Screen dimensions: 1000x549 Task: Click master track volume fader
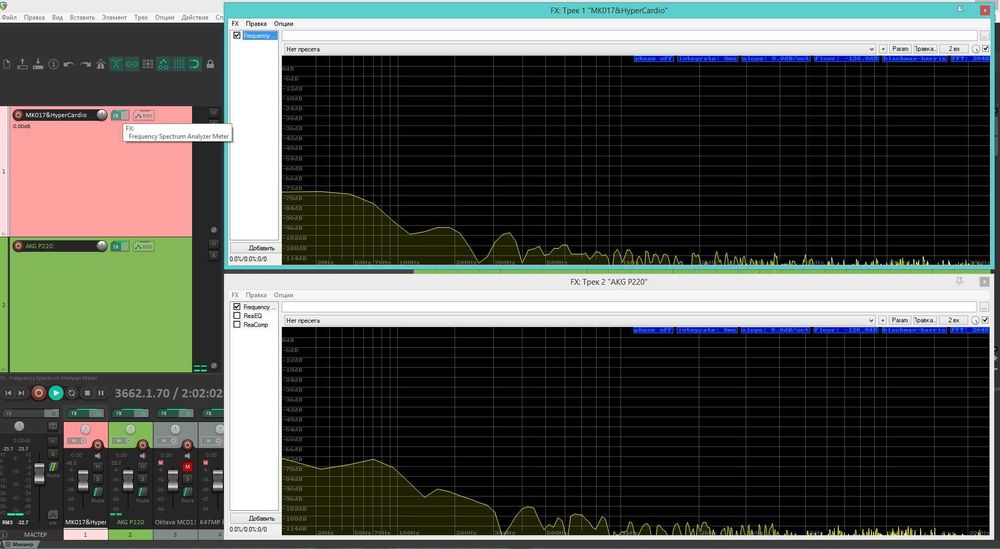tap(40, 474)
